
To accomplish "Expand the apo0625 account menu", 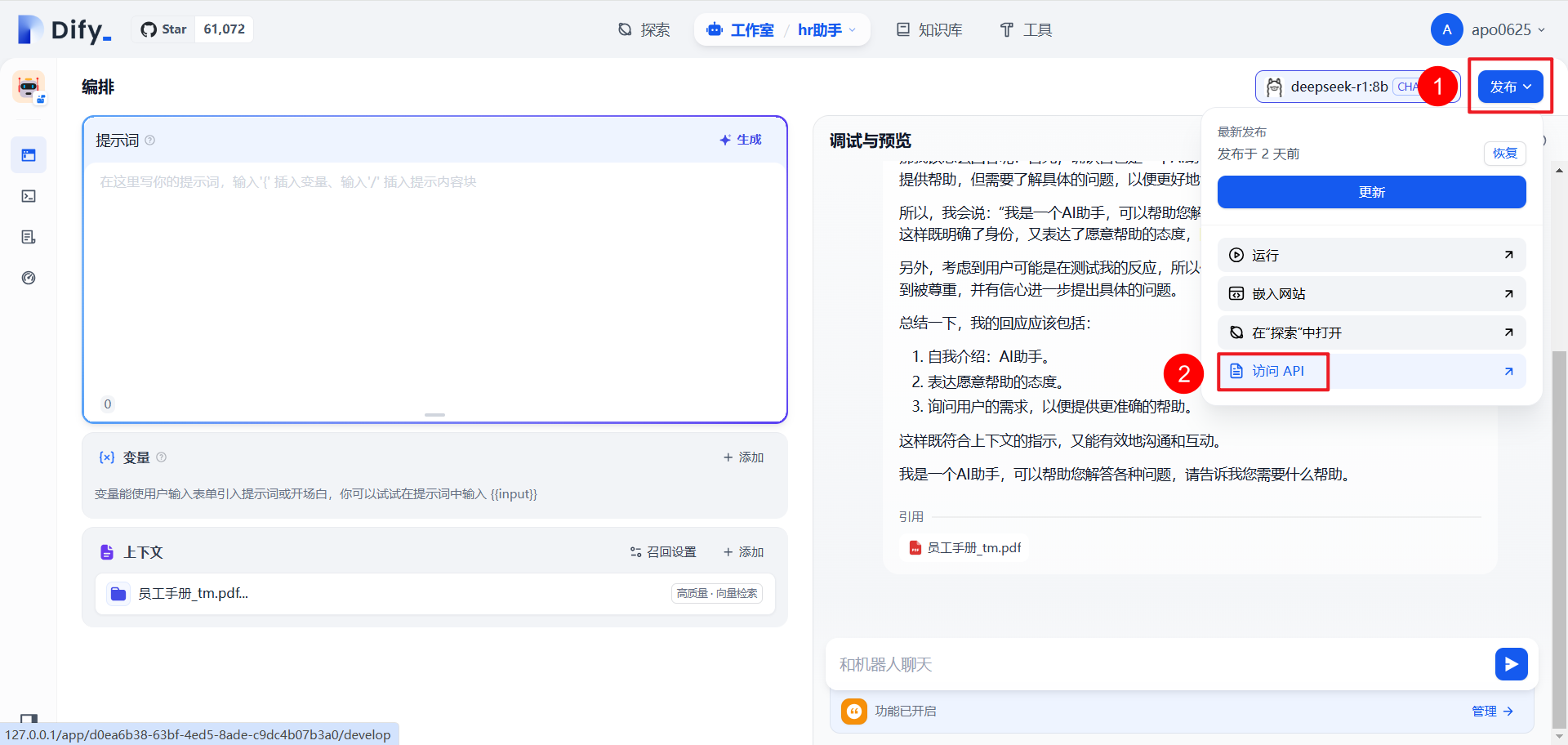I will 1508,29.
